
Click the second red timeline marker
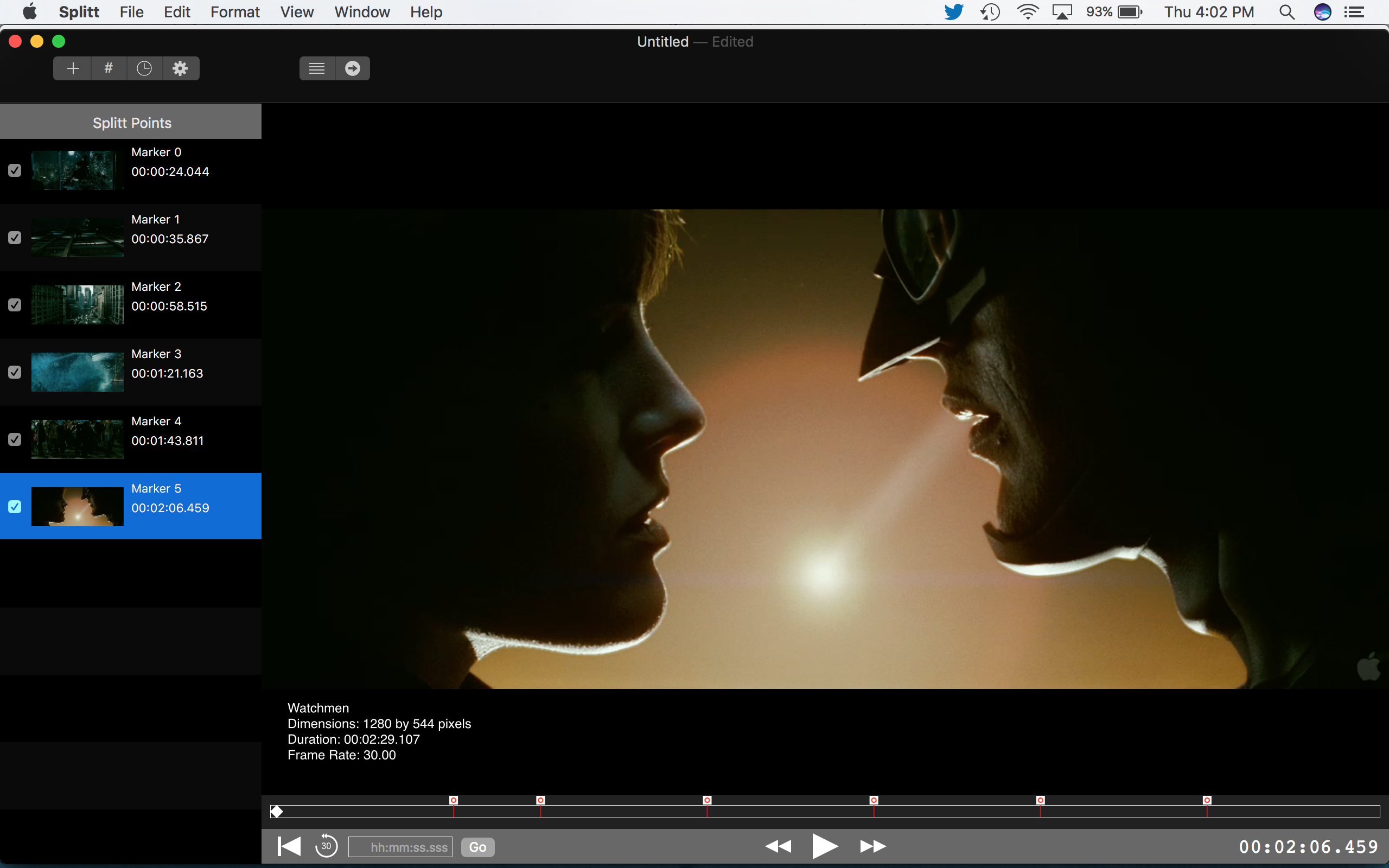540,800
